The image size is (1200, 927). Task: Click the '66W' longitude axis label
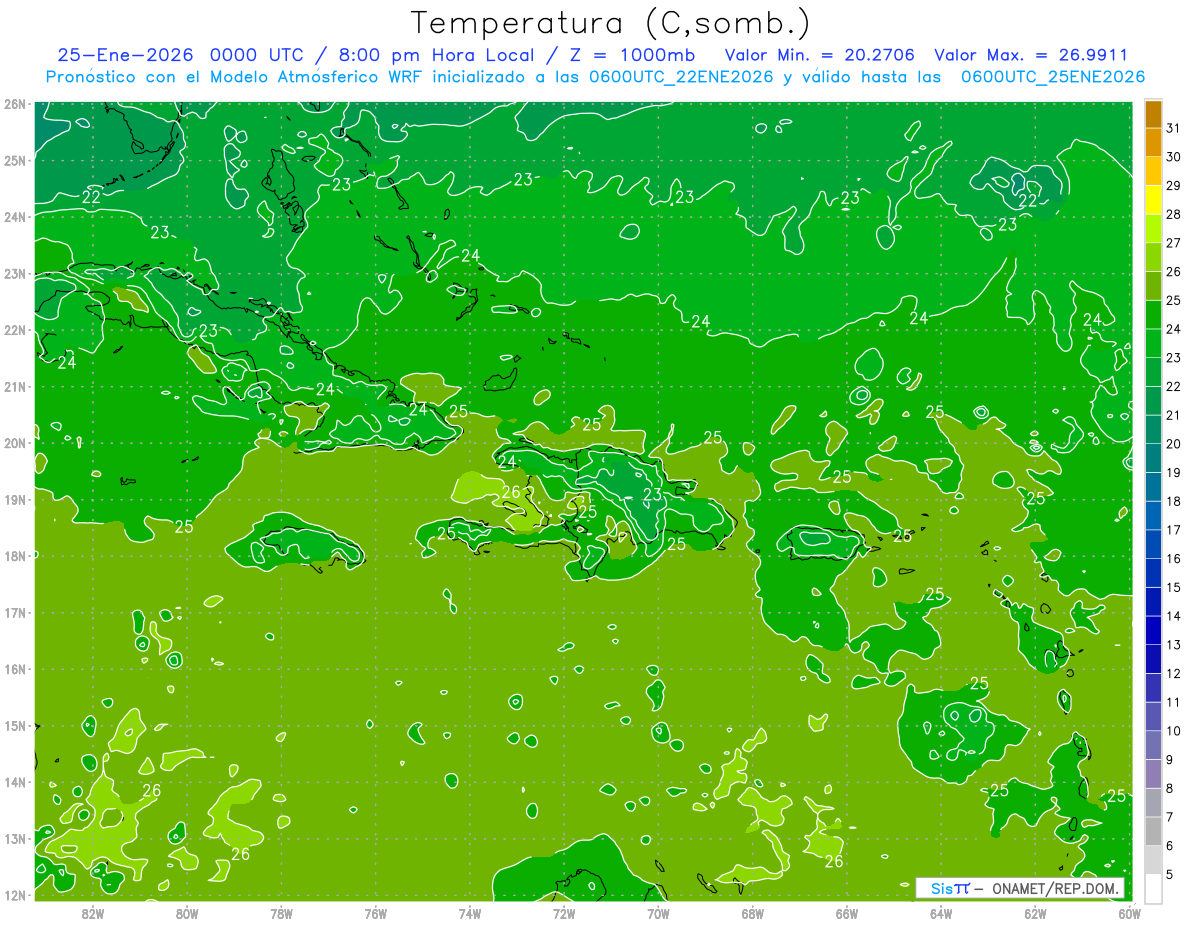(x=847, y=913)
